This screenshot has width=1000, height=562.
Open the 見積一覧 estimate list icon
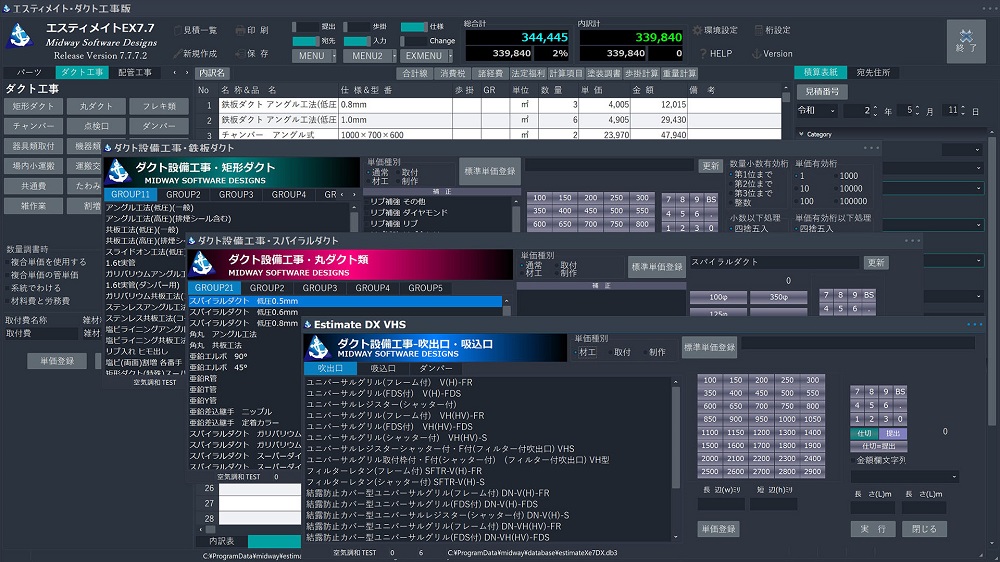pos(177,30)
